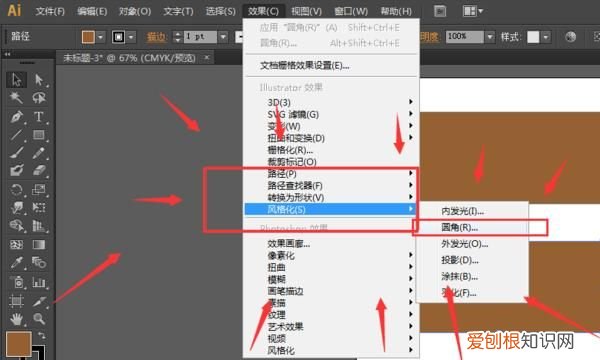This screenshot has height=360, width=600.
Task: Select the Rotate tool
Action: click(x=16, y=189)
